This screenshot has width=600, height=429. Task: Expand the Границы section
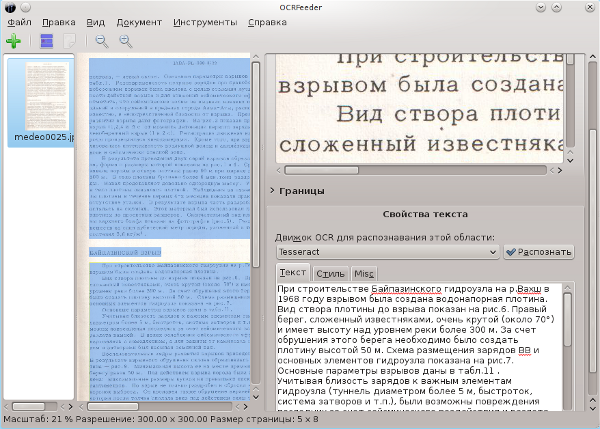[x=295, y=190]
